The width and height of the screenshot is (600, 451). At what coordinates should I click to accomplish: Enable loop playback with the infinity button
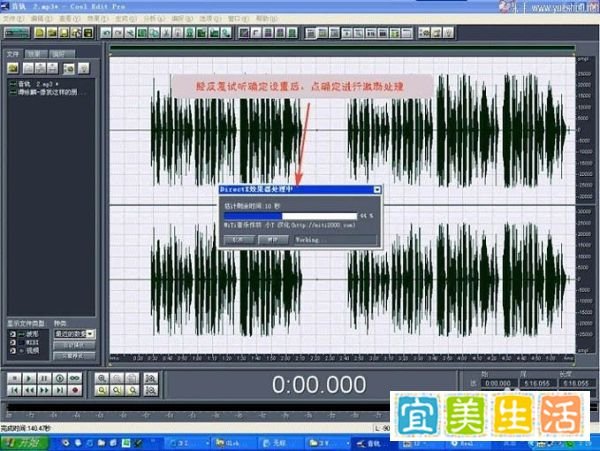(75, 378)
